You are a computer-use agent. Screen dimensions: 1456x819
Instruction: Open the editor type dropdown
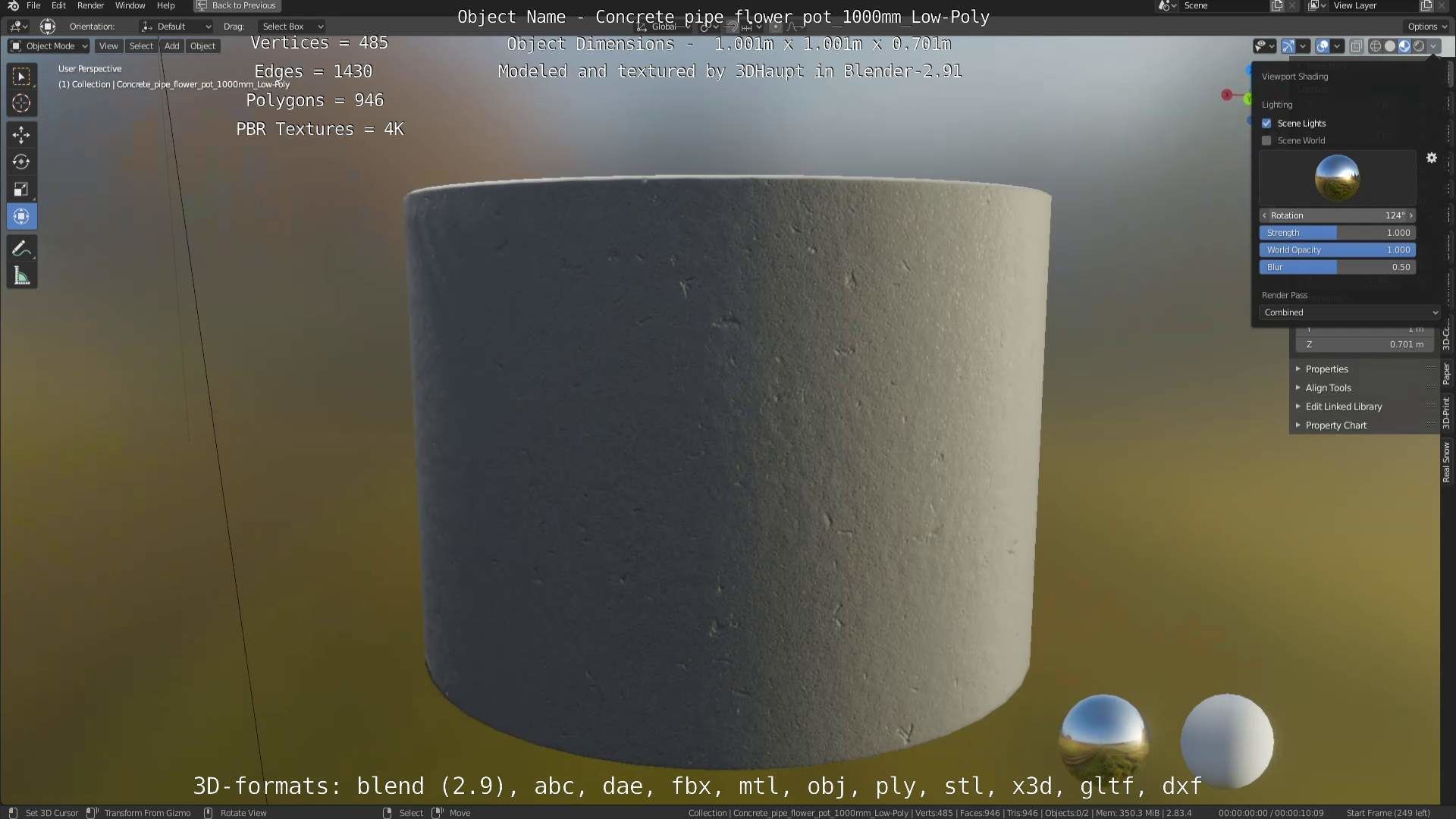[x=18, y=27]
